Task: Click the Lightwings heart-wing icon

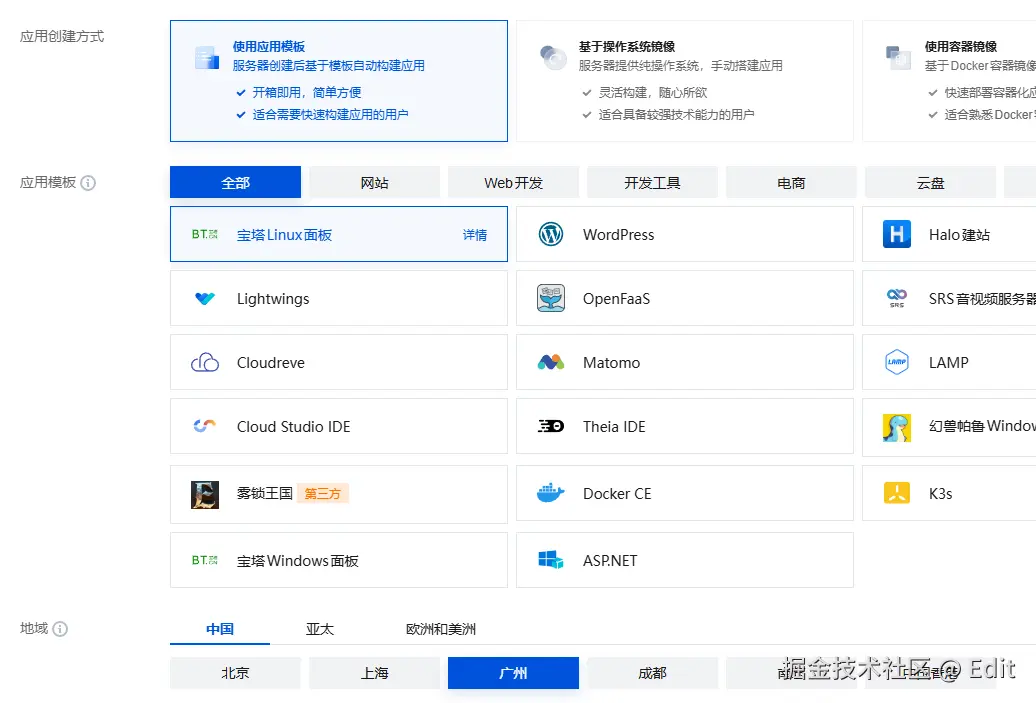Action: click(x=205, y=299)
